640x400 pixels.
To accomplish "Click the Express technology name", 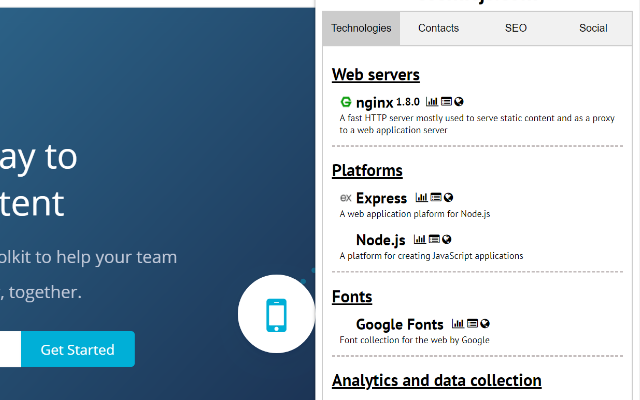I will (x=381, y=198).
